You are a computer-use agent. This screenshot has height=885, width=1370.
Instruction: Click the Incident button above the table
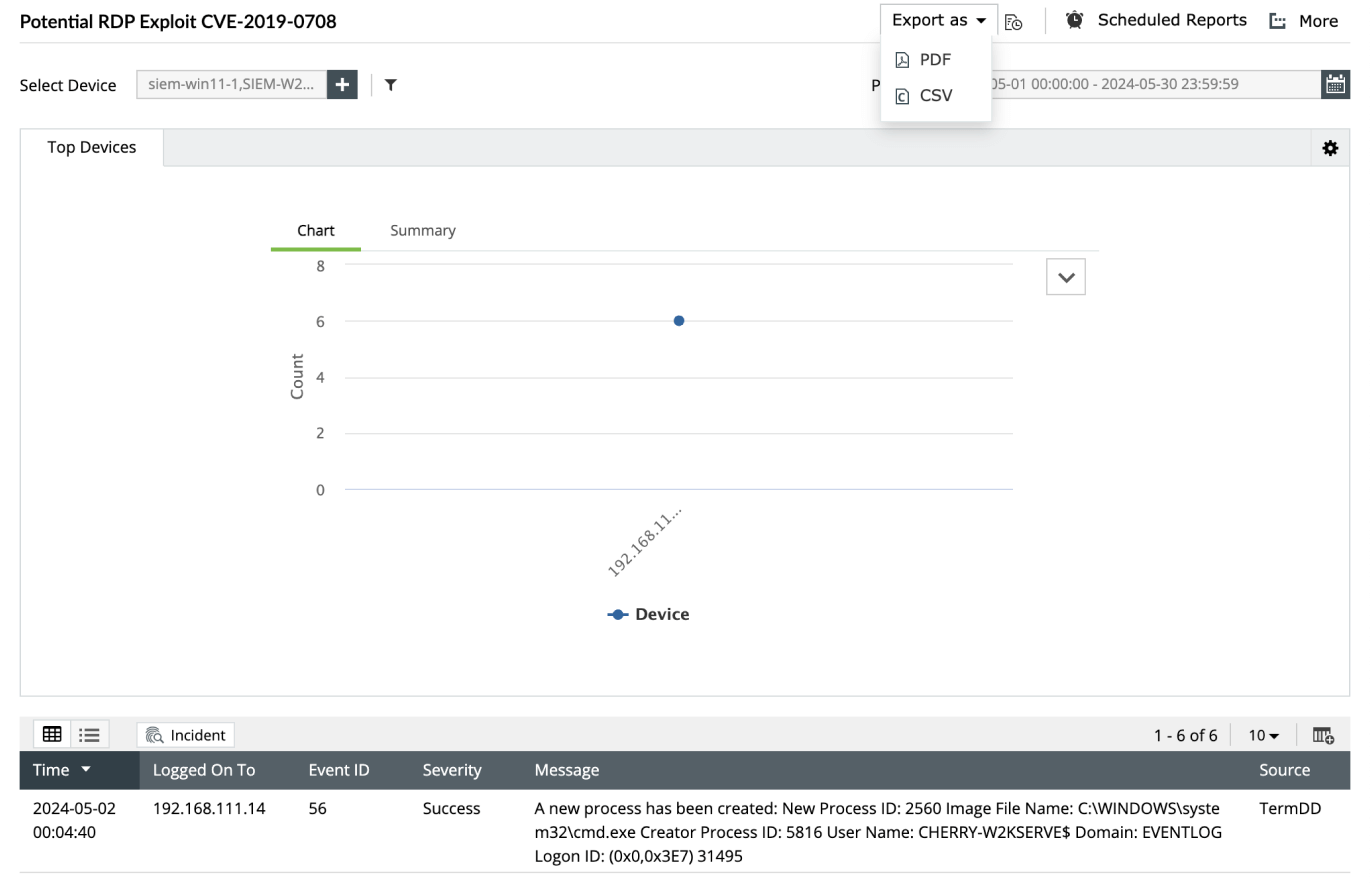(x=185, y=734)
